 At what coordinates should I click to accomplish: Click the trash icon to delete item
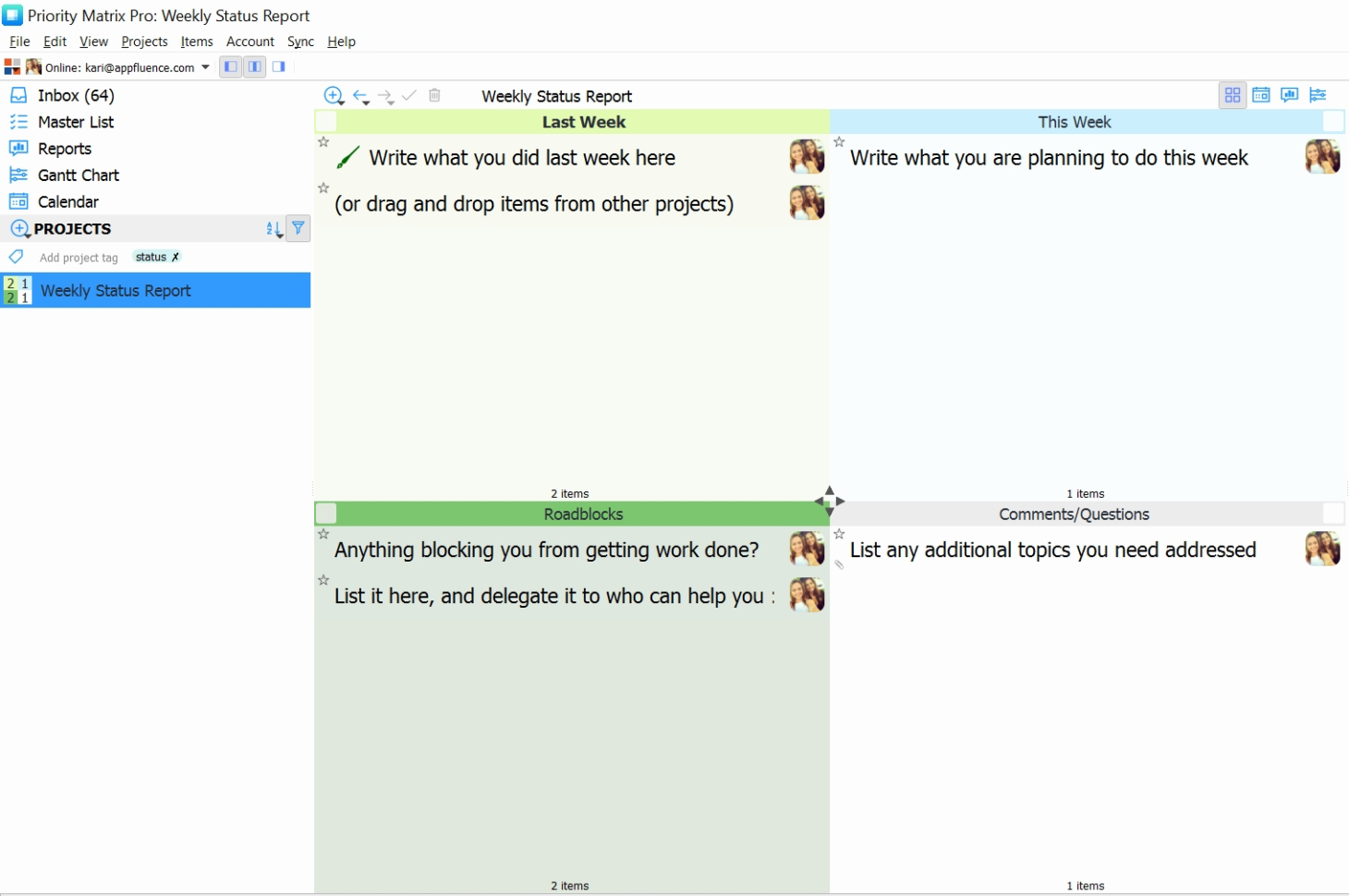[x=435, y=95]
